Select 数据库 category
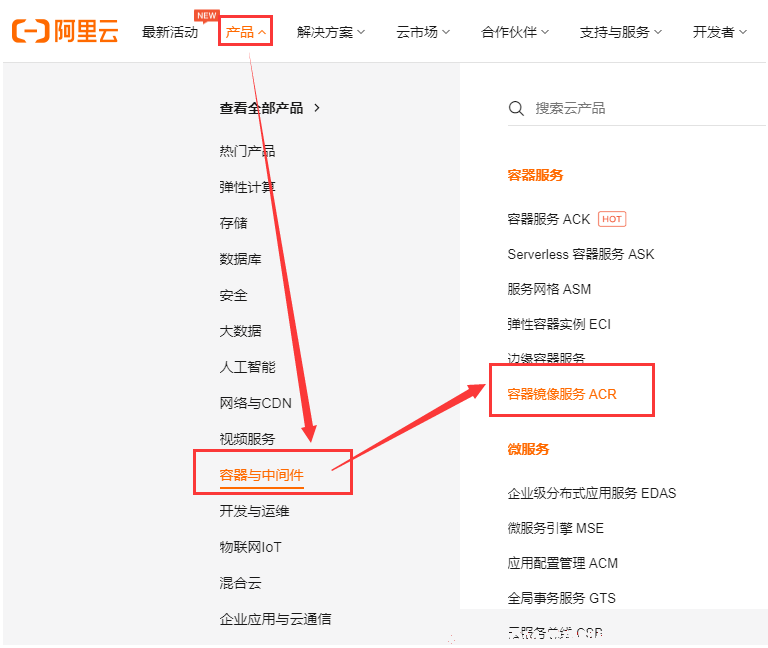Screen dimensions: 768x648 pos(240,259)
